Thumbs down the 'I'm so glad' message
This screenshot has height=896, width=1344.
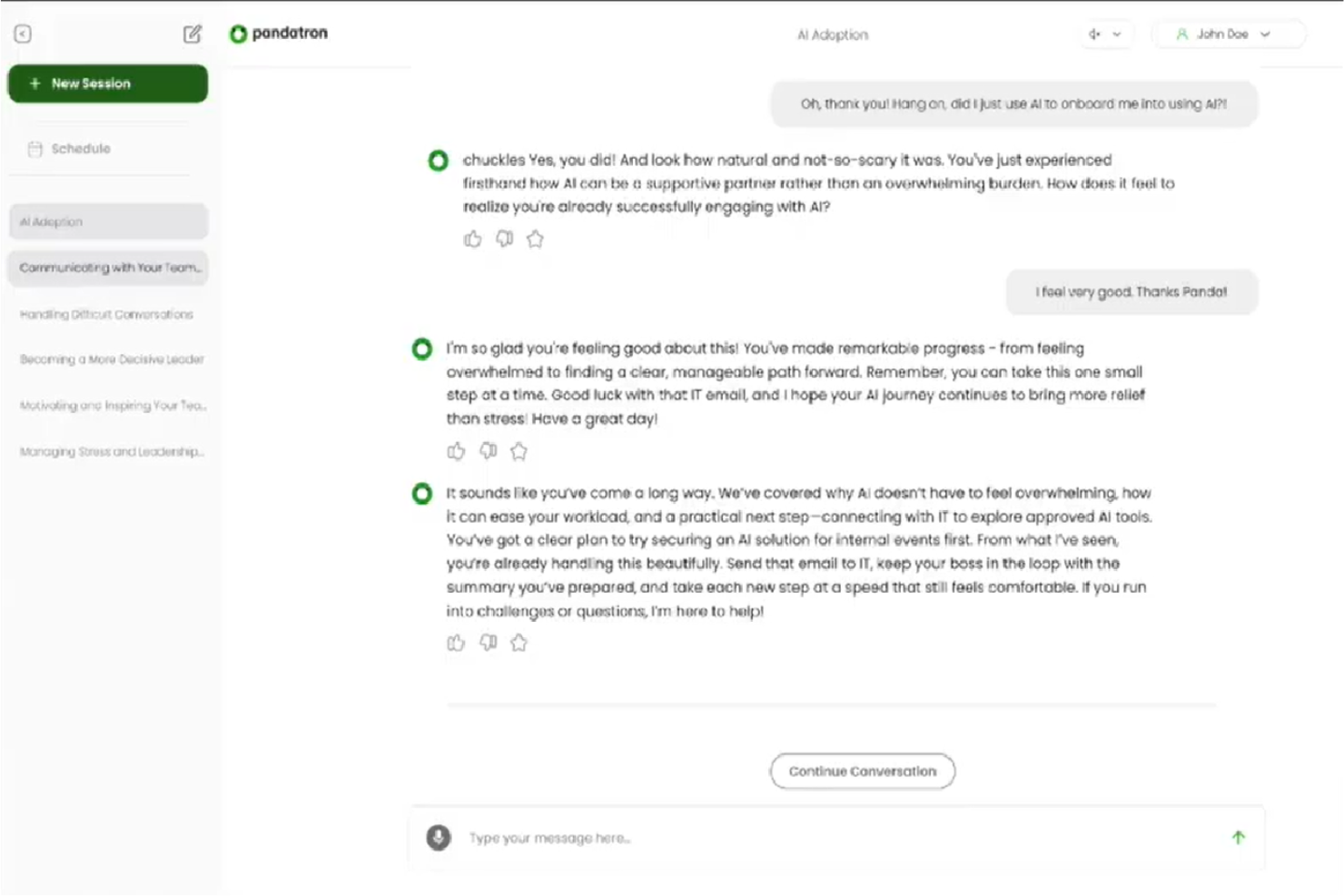tap(488, 451)
